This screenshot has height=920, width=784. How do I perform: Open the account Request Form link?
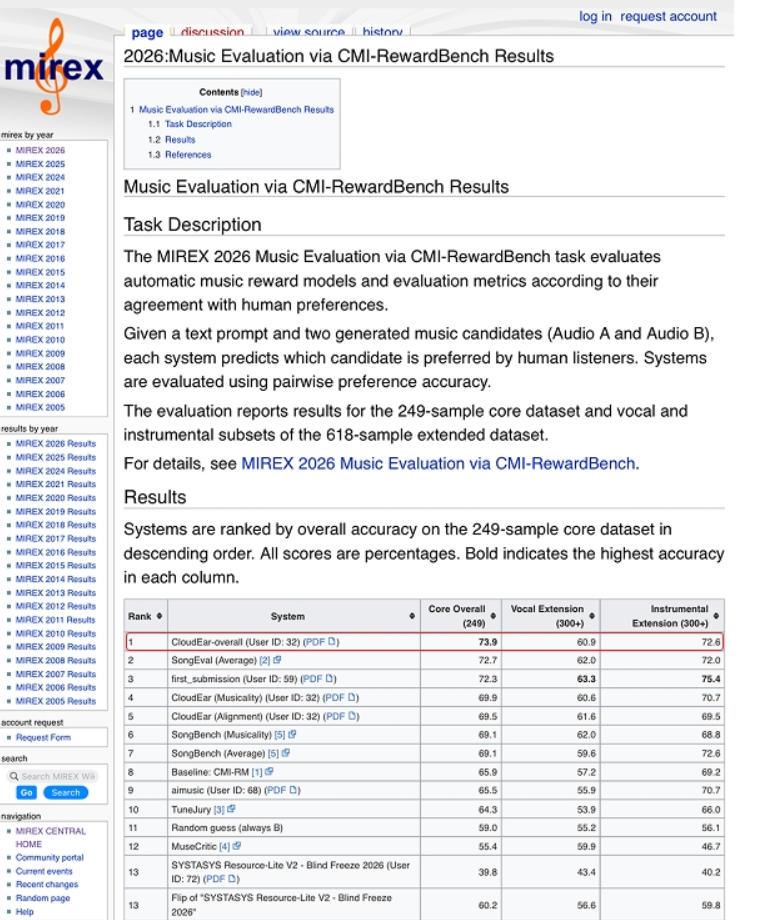coord(43,738)
